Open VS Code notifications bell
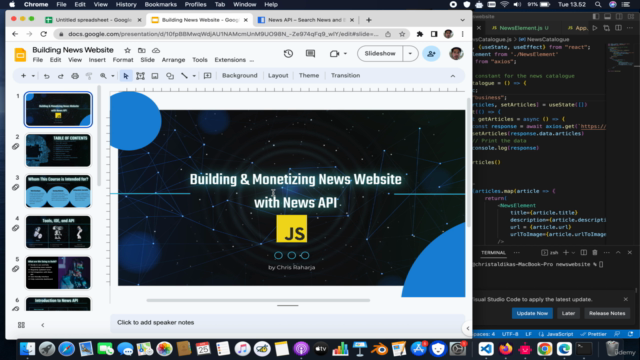Viewport: 640px width, 360px height. (x=631, y=334)
